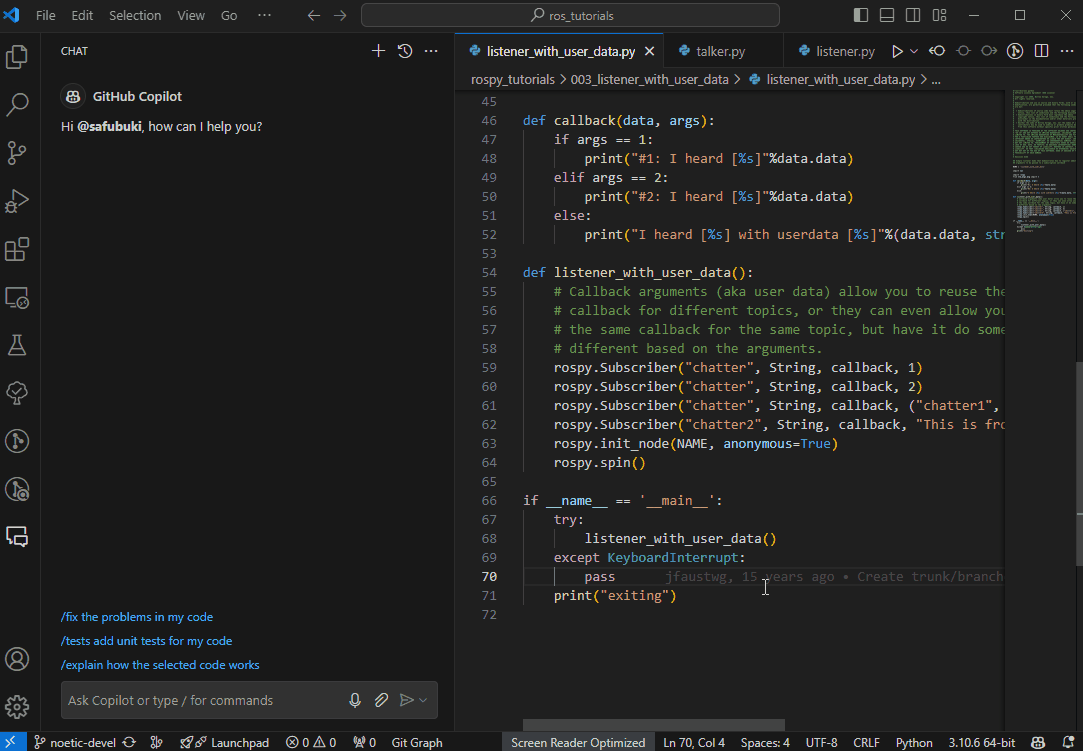Open remote window indicator in status bar
This screenshot has height=751, width=1083.
coord(11,742)
